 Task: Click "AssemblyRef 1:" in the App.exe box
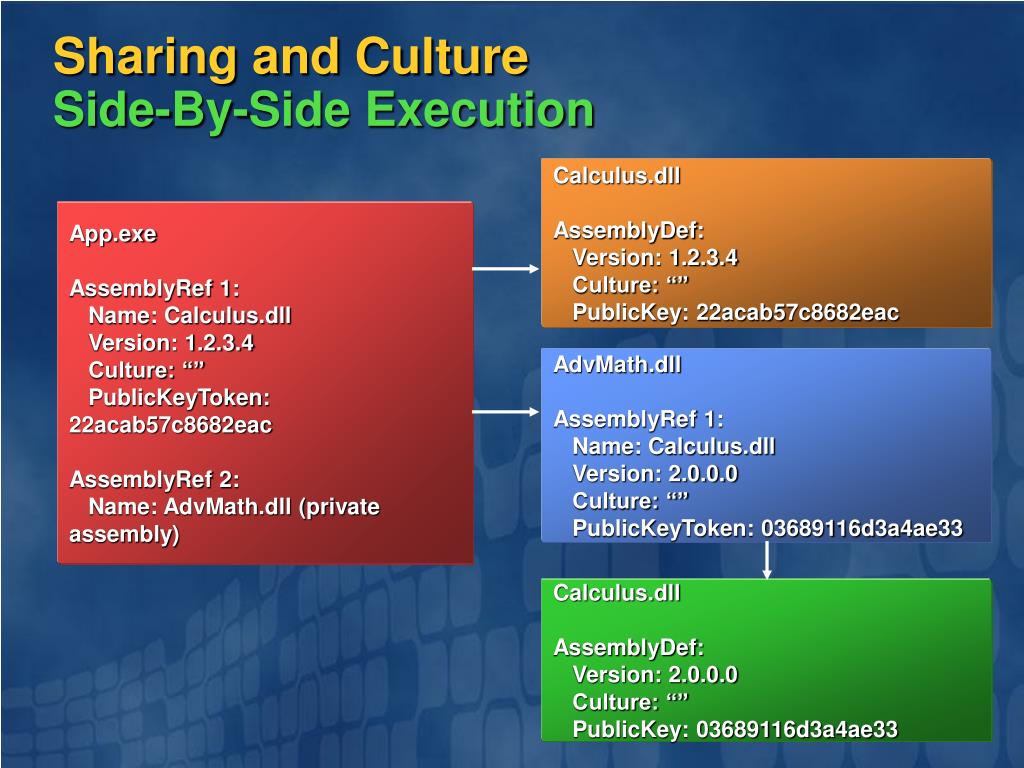155,288
